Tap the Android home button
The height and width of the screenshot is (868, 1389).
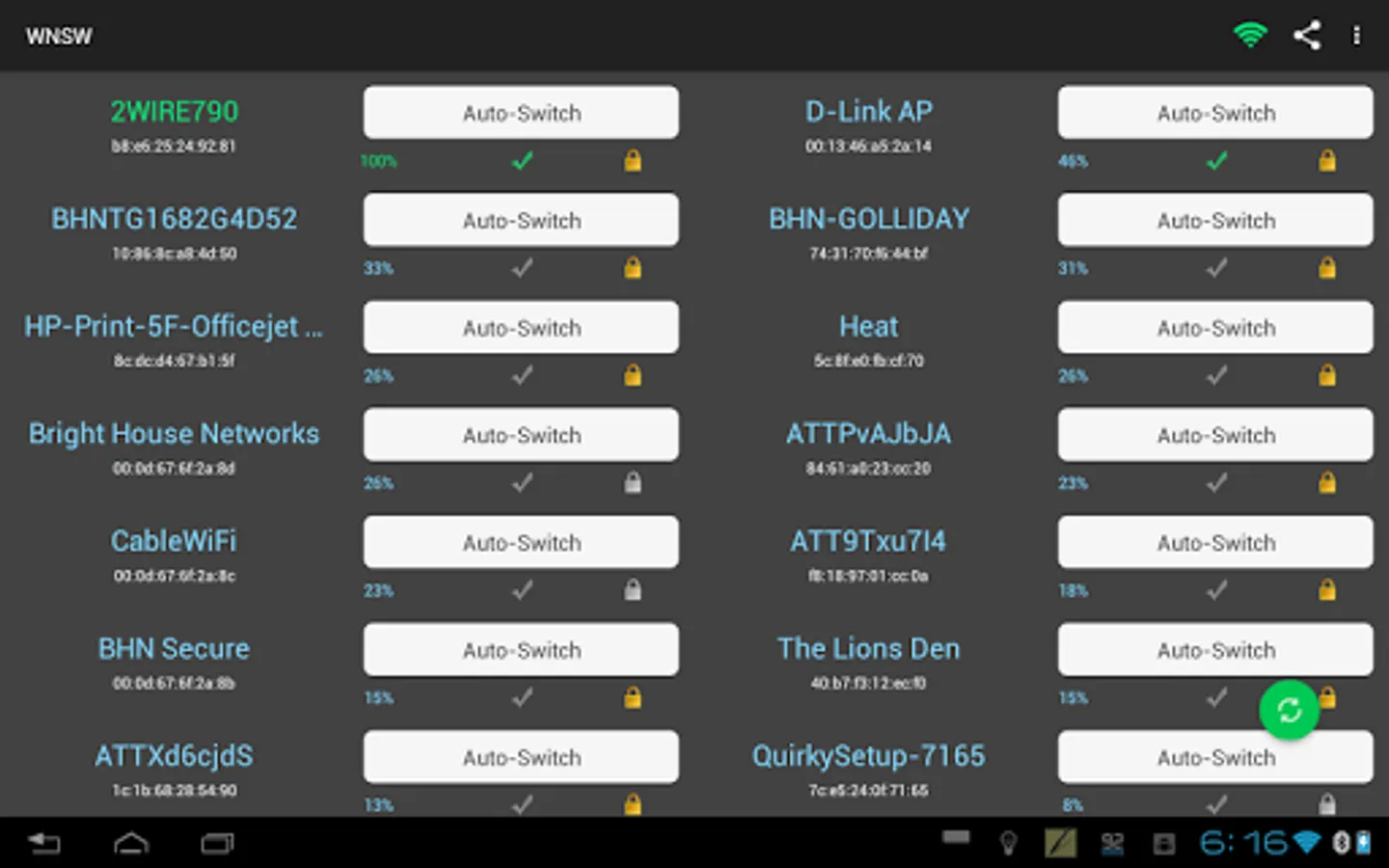click(131, 844)
